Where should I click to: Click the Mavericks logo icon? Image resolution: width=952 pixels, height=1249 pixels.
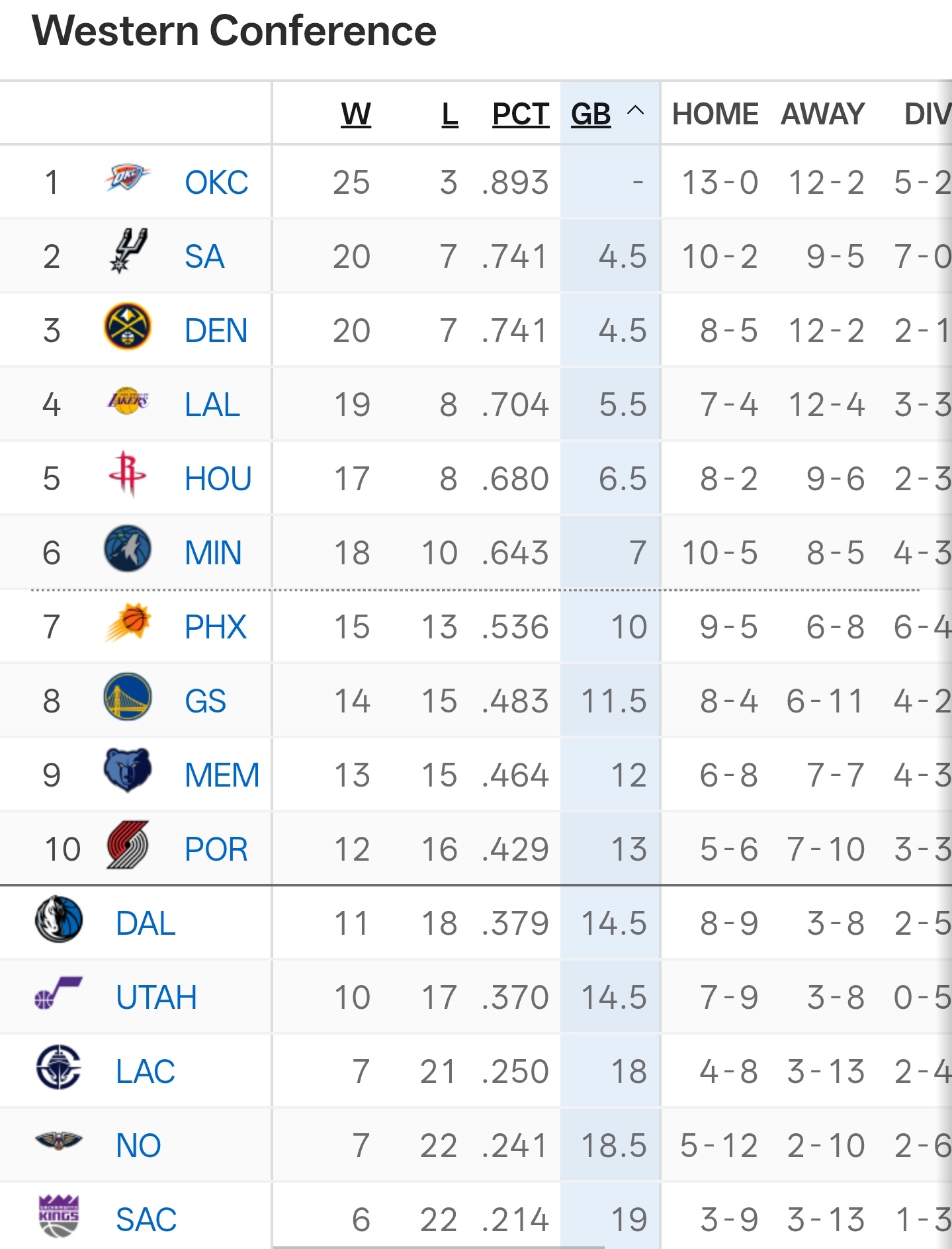coord(59,920)
